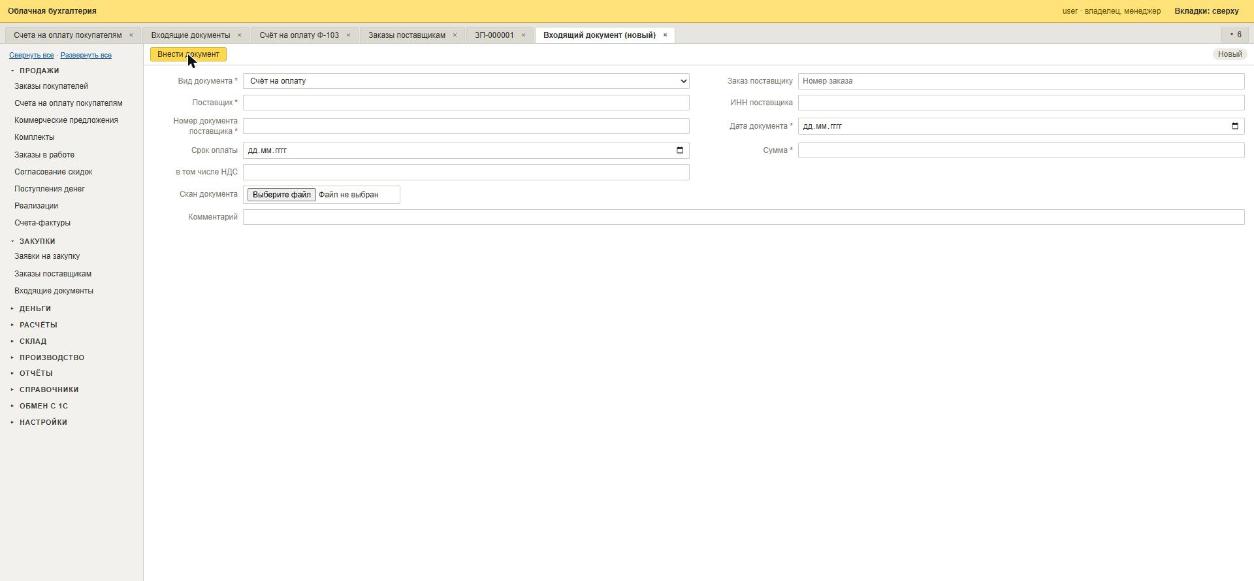Focus the в том числе НДС field
Viewport: 1254px width, 581px height.
(x=466, y=172)
